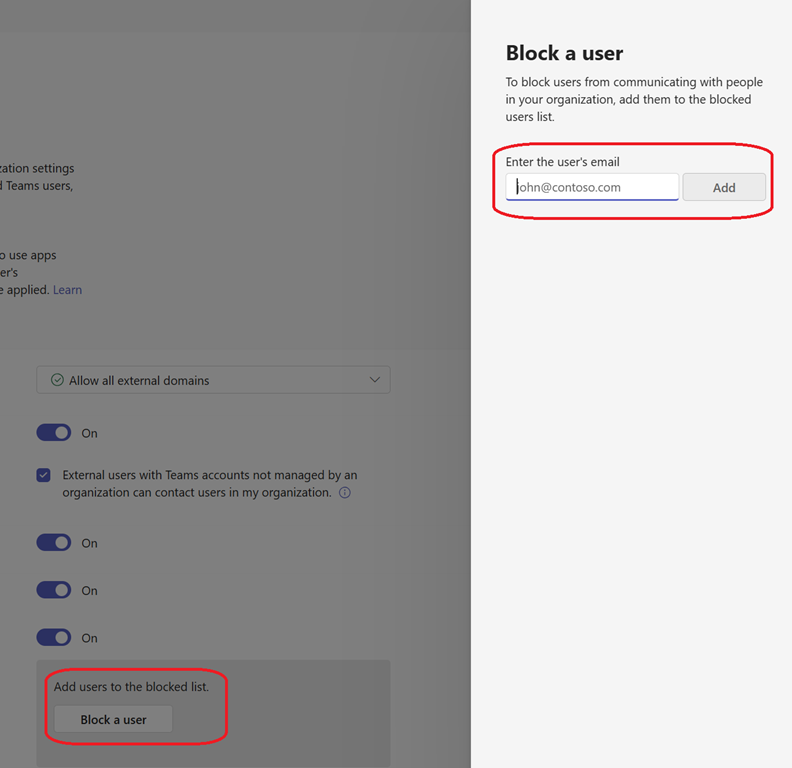Open the 'Allow all external domains' combo box
Screen dimensions: 792x768
tap(213, 380)
